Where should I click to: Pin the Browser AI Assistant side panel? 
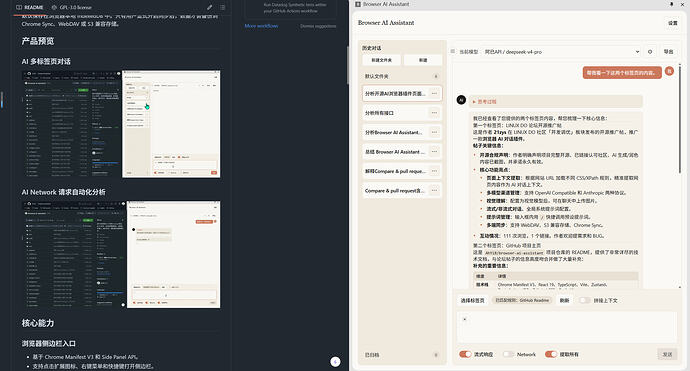tap(672, 4)
